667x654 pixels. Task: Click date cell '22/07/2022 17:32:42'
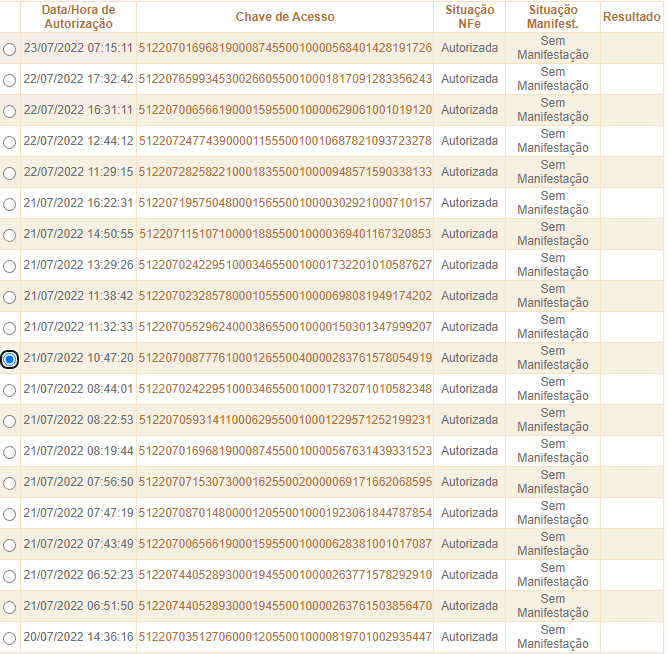(x=78, y=79)
